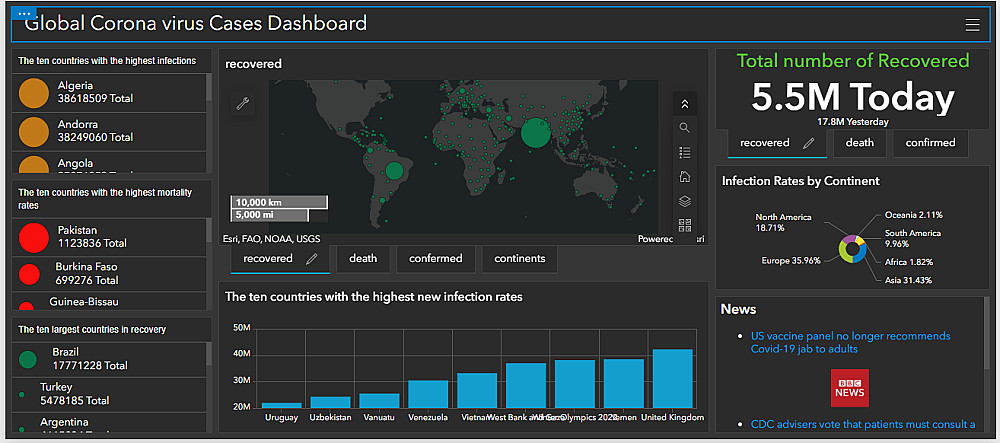Select Brazil in largest recovery list
Screen dimensions: 1000x443
point(108,359)
